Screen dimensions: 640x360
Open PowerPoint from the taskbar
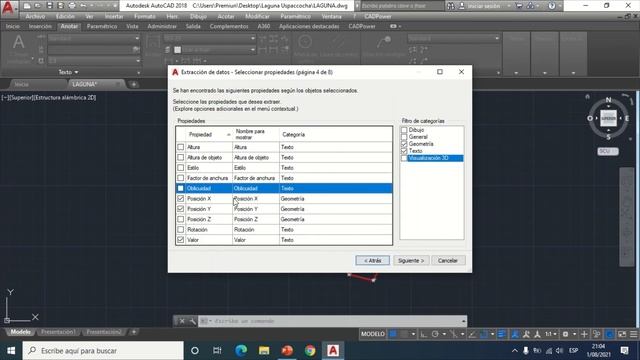[287, 350]
